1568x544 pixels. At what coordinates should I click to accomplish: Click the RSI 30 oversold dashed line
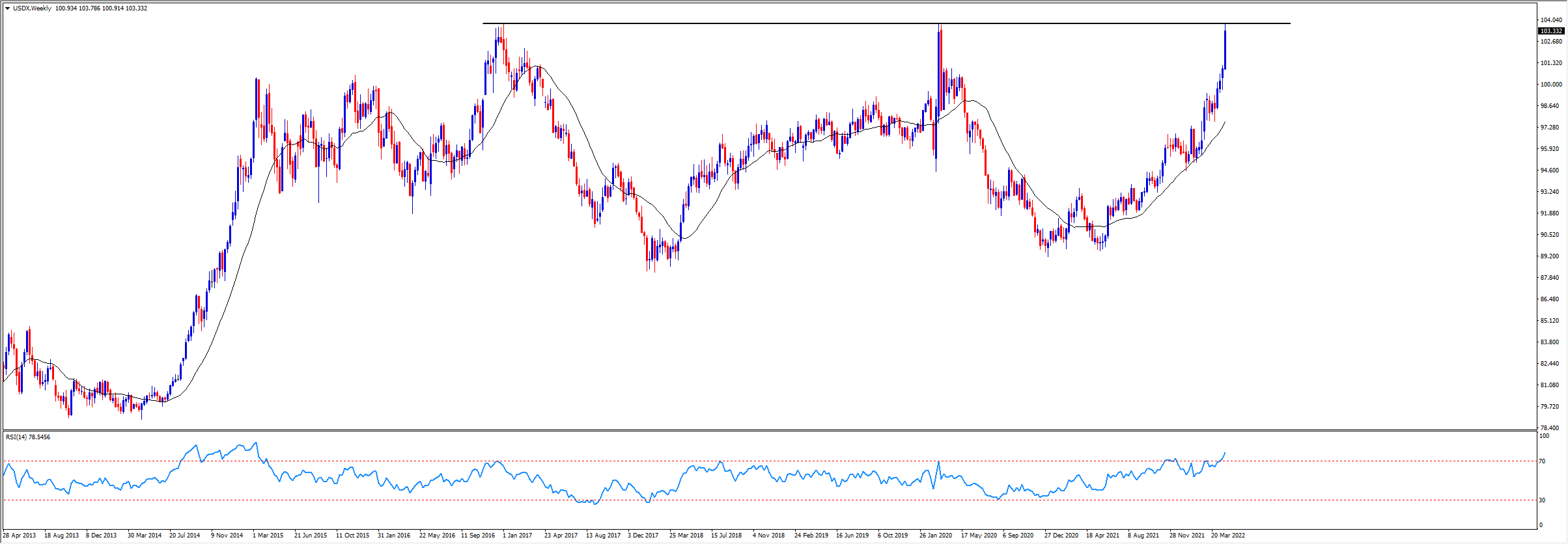coord(781,500)
